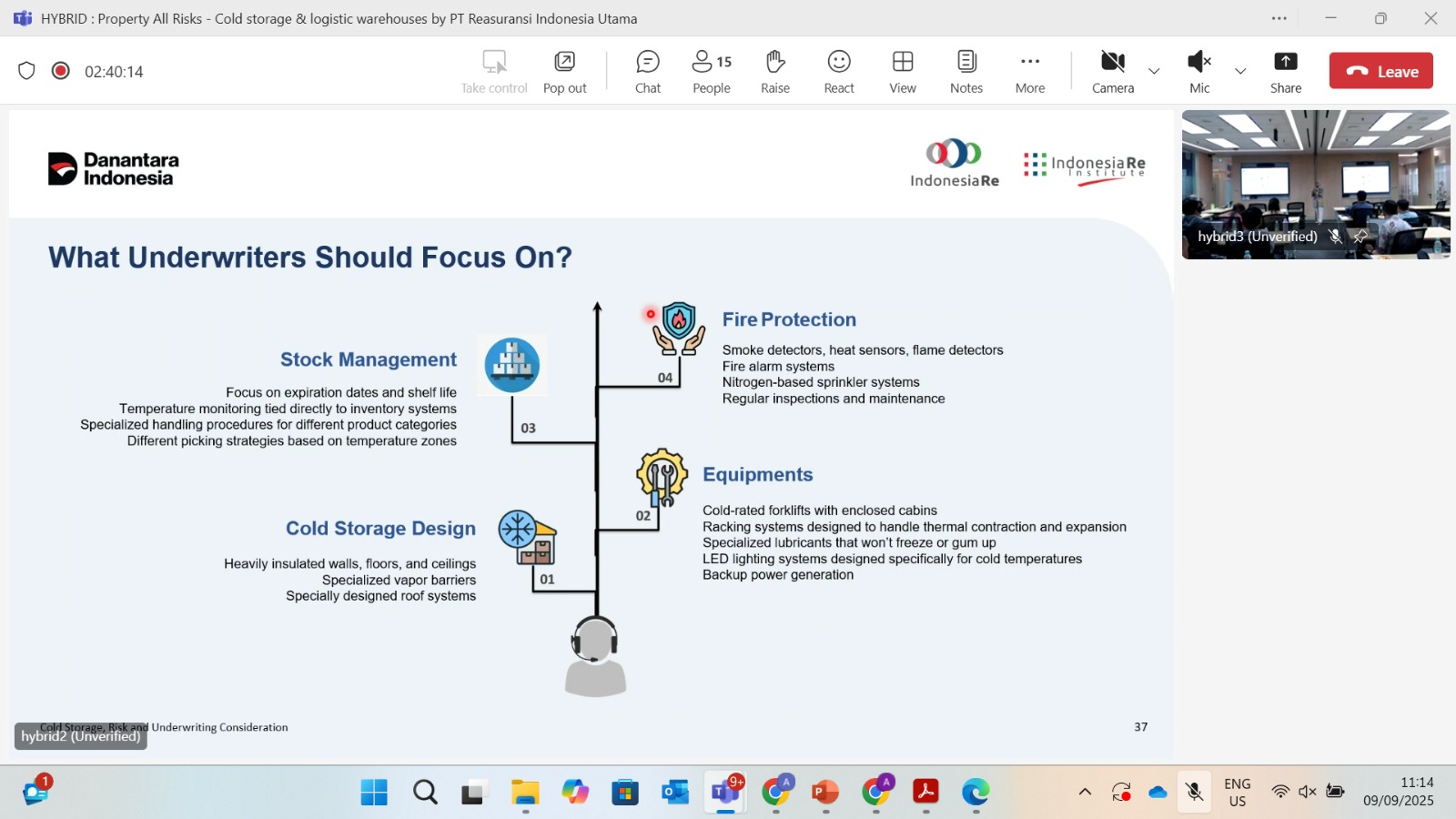This screenshot has height=819, width=1456.
Task: Leave the meeting
Action: [x=1380, y=71]
